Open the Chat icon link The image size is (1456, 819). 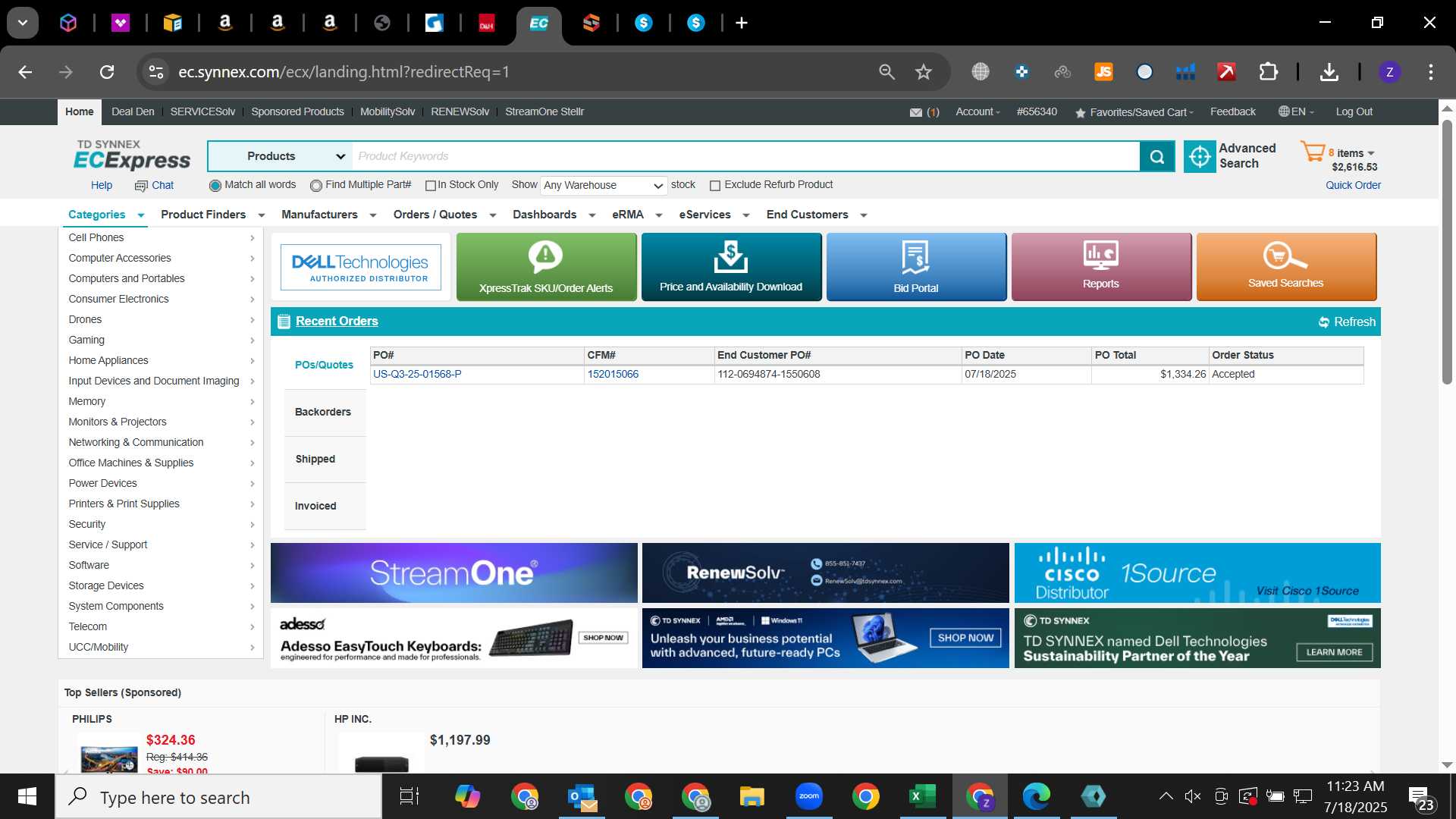[x=141, y=186]
